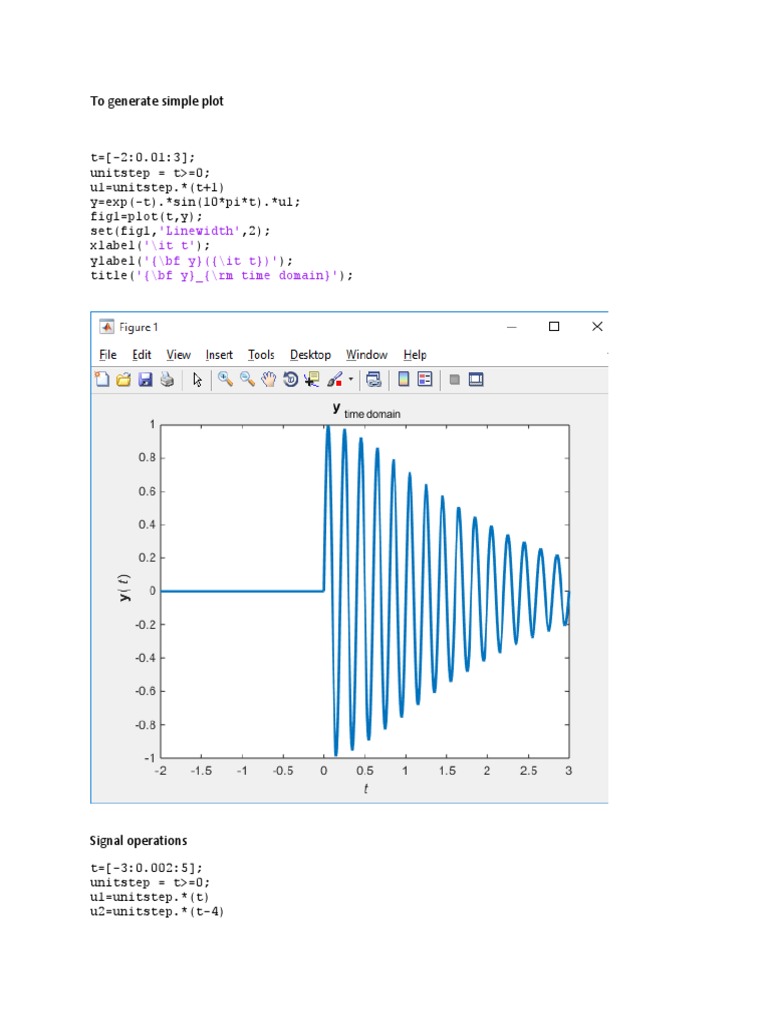Maximize the Figure 1 window

pyautogui.click(x=554, y=327)
